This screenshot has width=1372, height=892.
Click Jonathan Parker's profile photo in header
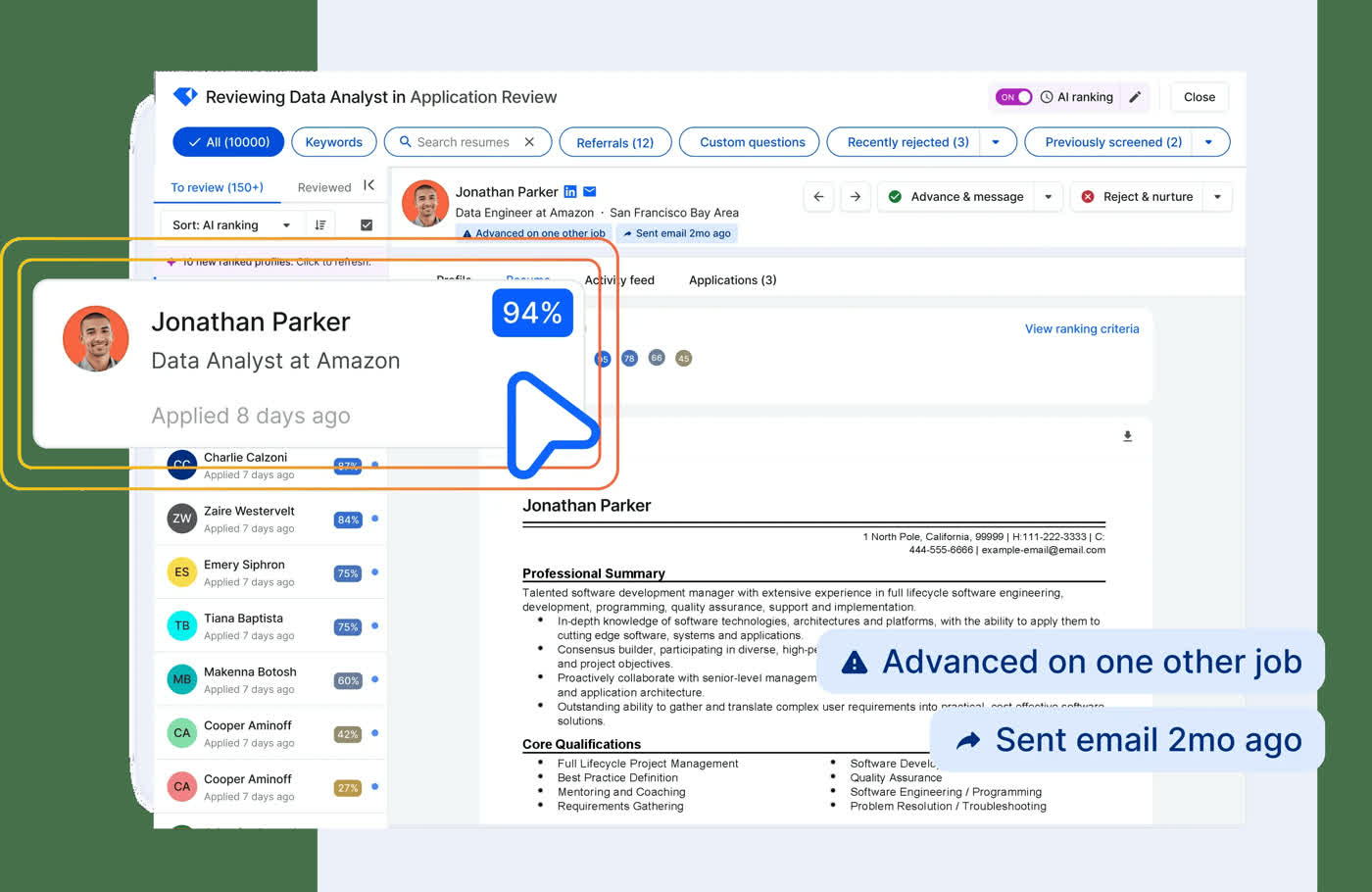(x=425, y=203)
